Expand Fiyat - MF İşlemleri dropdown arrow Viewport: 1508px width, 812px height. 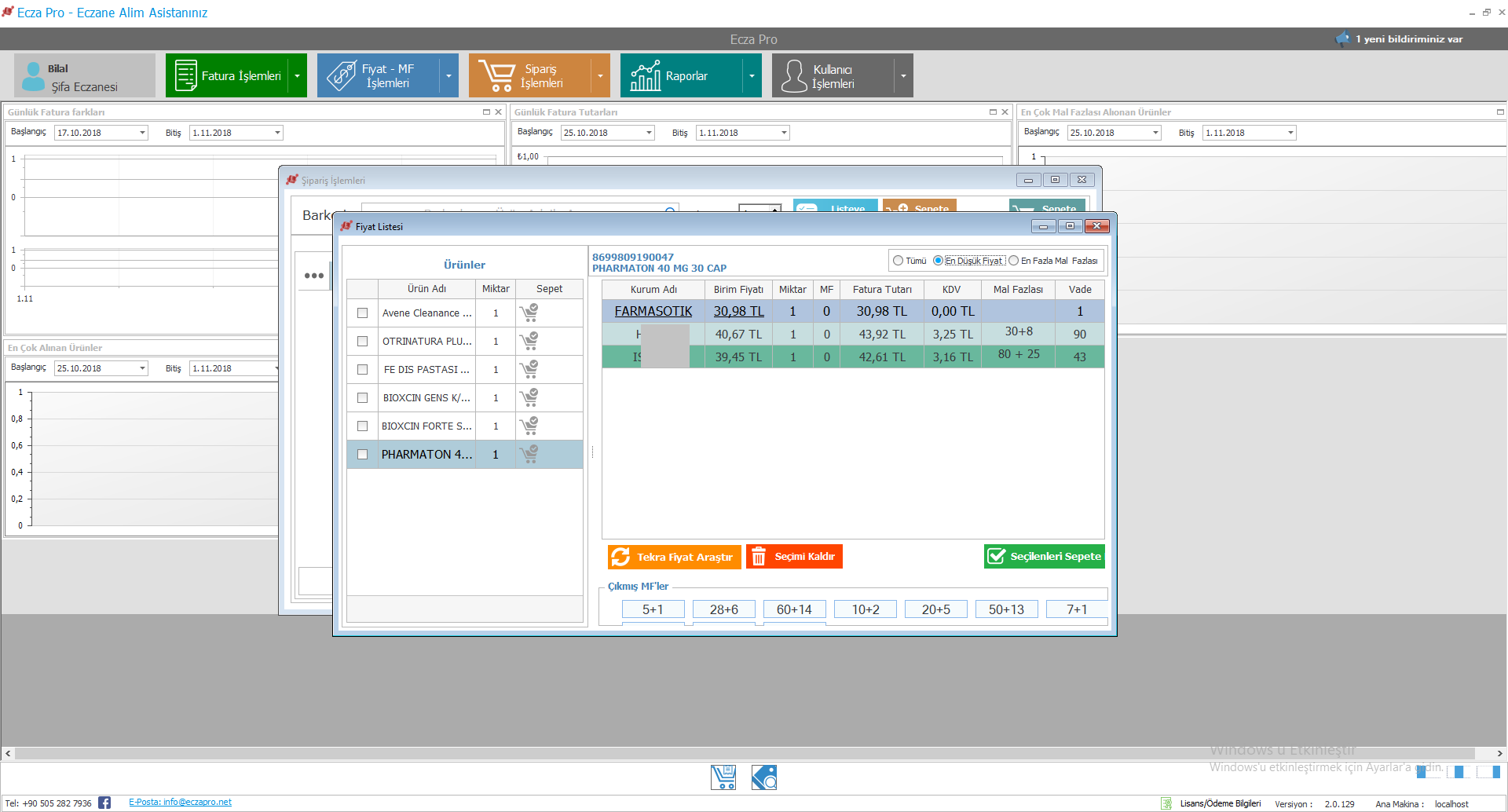click(449, 76)
